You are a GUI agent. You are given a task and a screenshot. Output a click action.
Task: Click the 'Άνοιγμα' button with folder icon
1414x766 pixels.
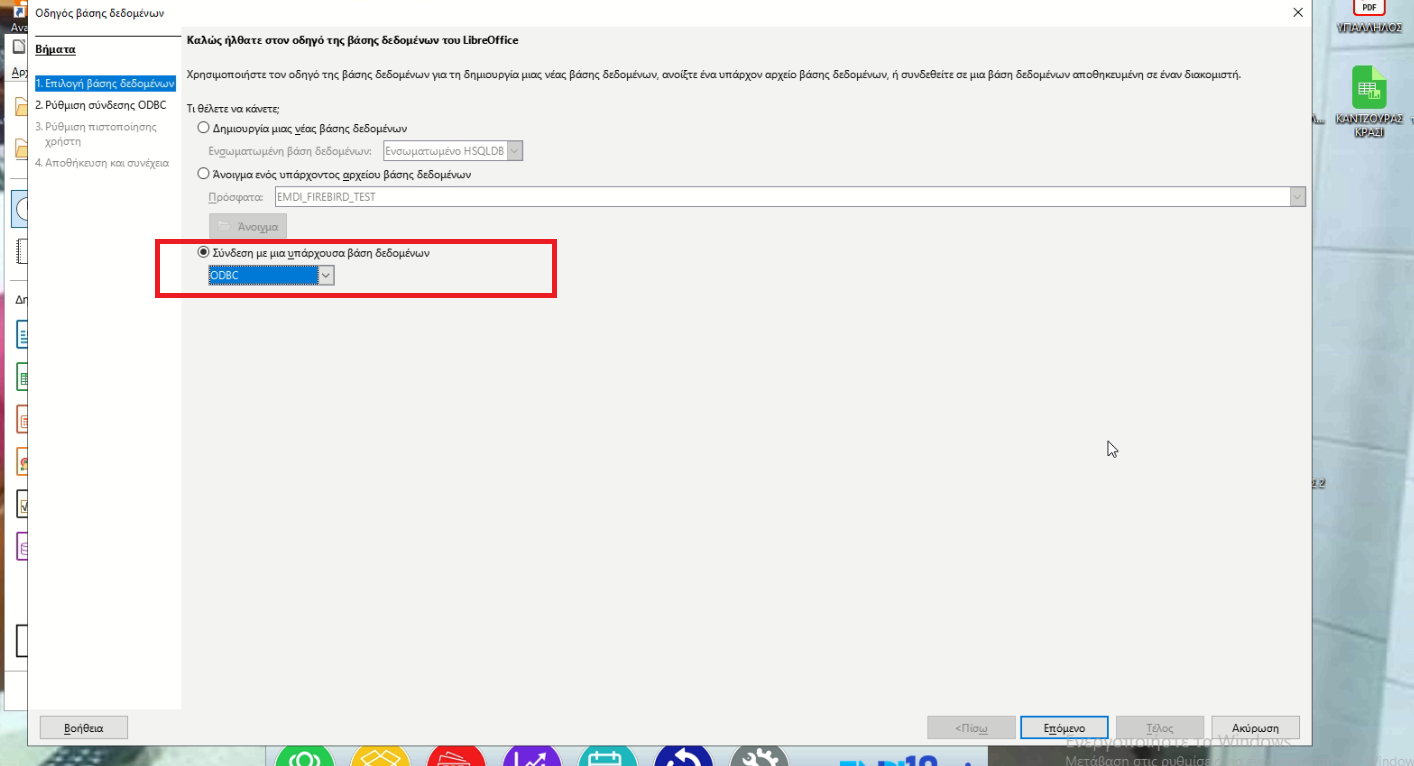click(248, 226)
